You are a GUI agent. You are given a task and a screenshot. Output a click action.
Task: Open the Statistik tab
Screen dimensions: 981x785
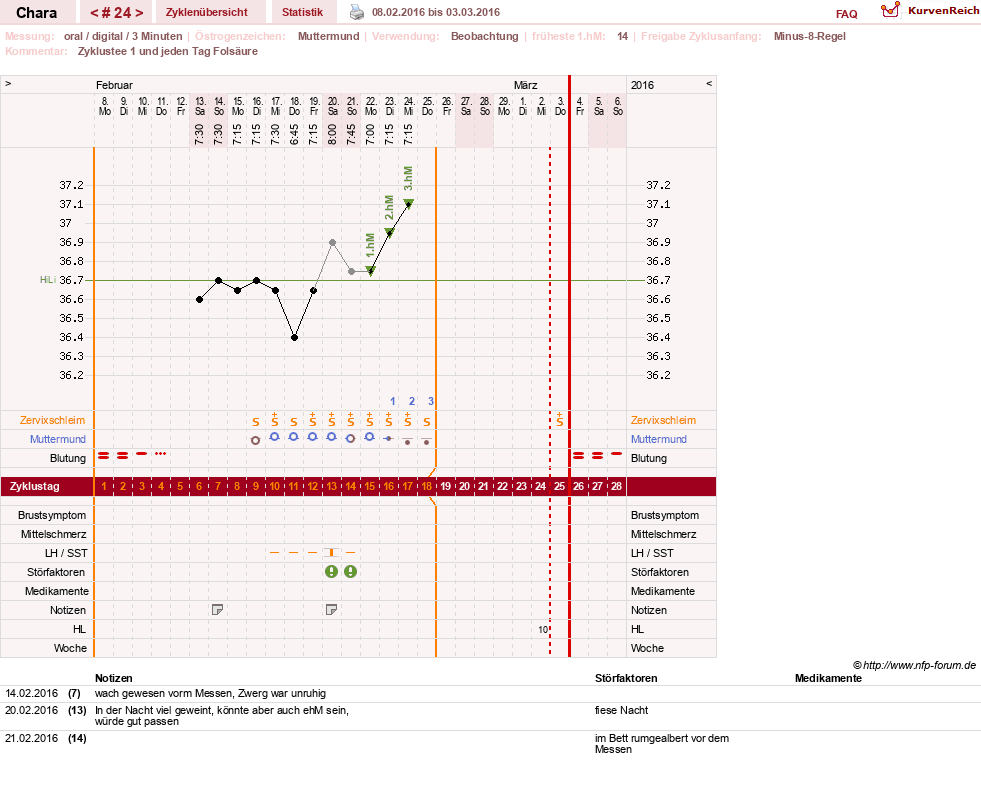click(x=302, y=12)
